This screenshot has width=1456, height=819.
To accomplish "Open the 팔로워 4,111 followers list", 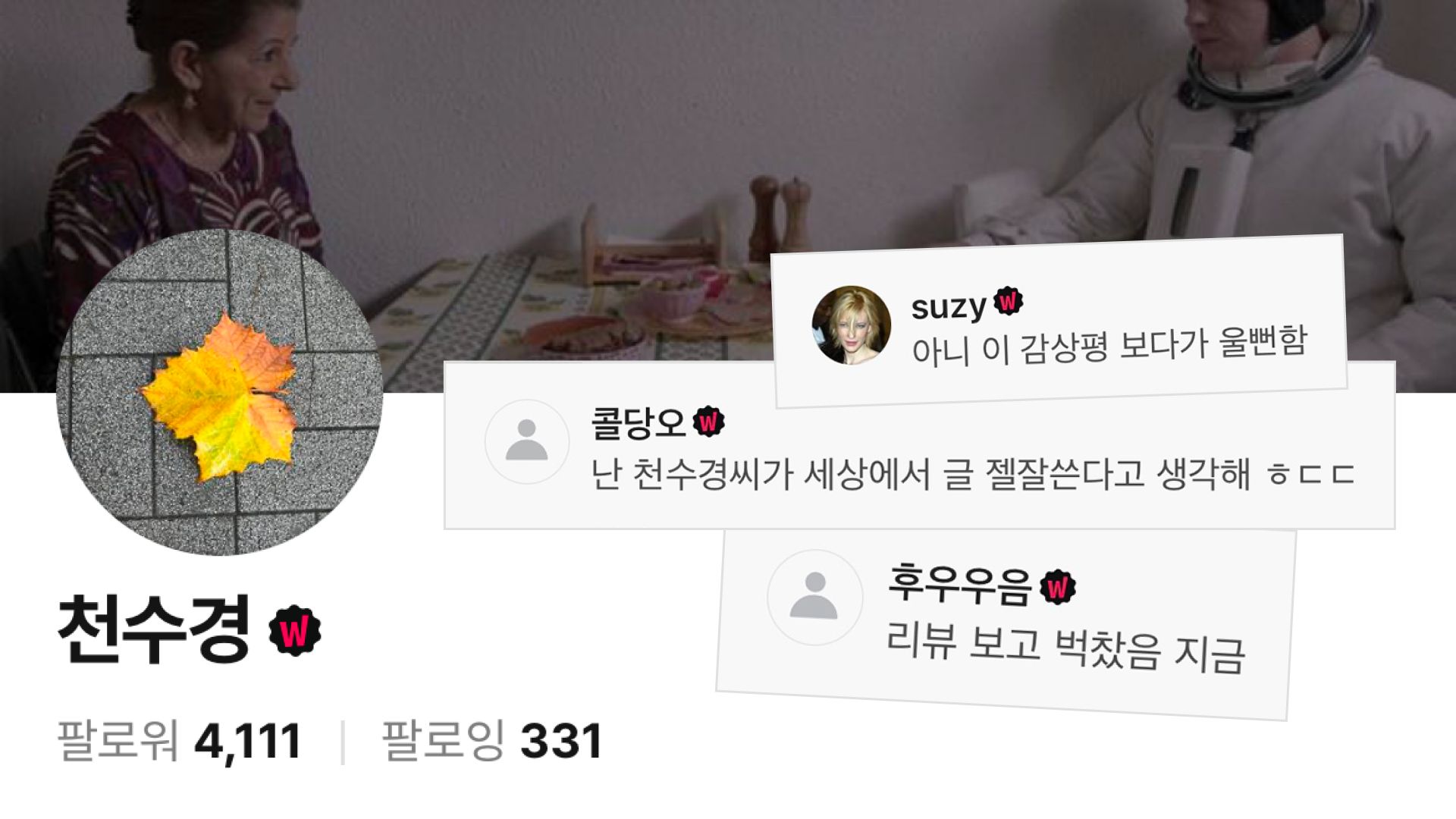I will [180, 741].
